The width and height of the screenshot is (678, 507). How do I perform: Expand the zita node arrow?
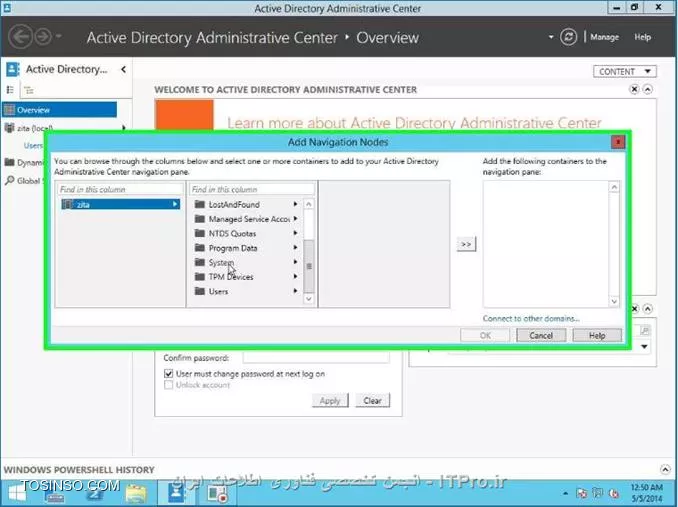pos(175,204)
